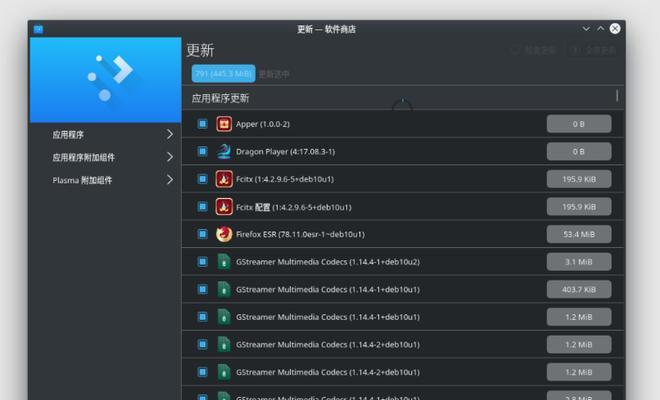Toggle checkbox for GStreamer 1.14.4-1+deb10u2

202,261
